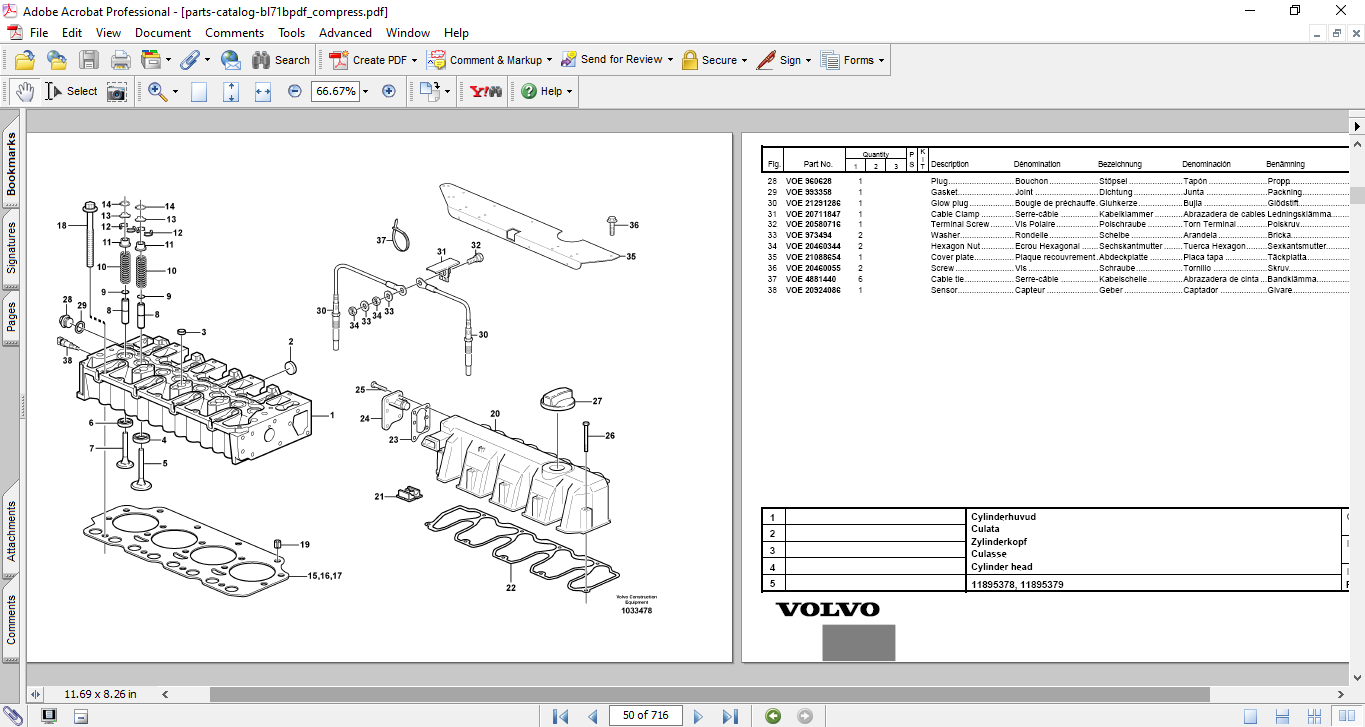The image size is (1365, 727).
Task: Open the Bookmarks side panel tab
Action: [12, 165]
